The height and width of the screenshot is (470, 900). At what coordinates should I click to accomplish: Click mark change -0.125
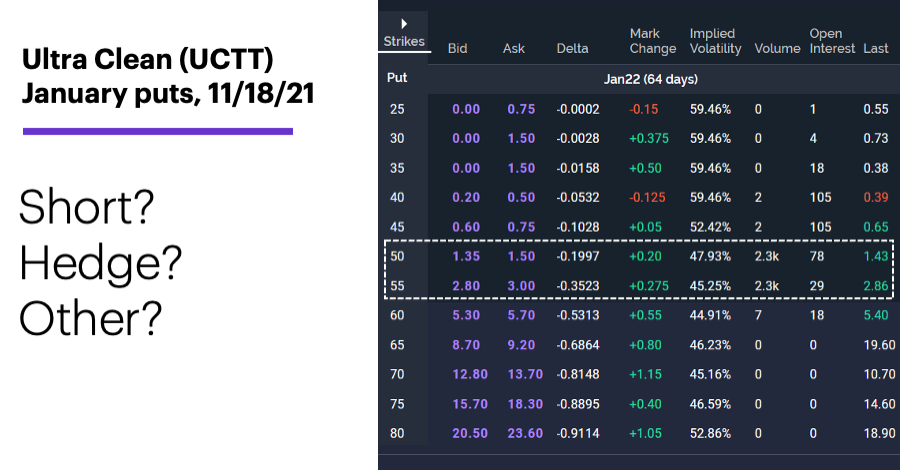pyautogui.click(x=647, y=197)
